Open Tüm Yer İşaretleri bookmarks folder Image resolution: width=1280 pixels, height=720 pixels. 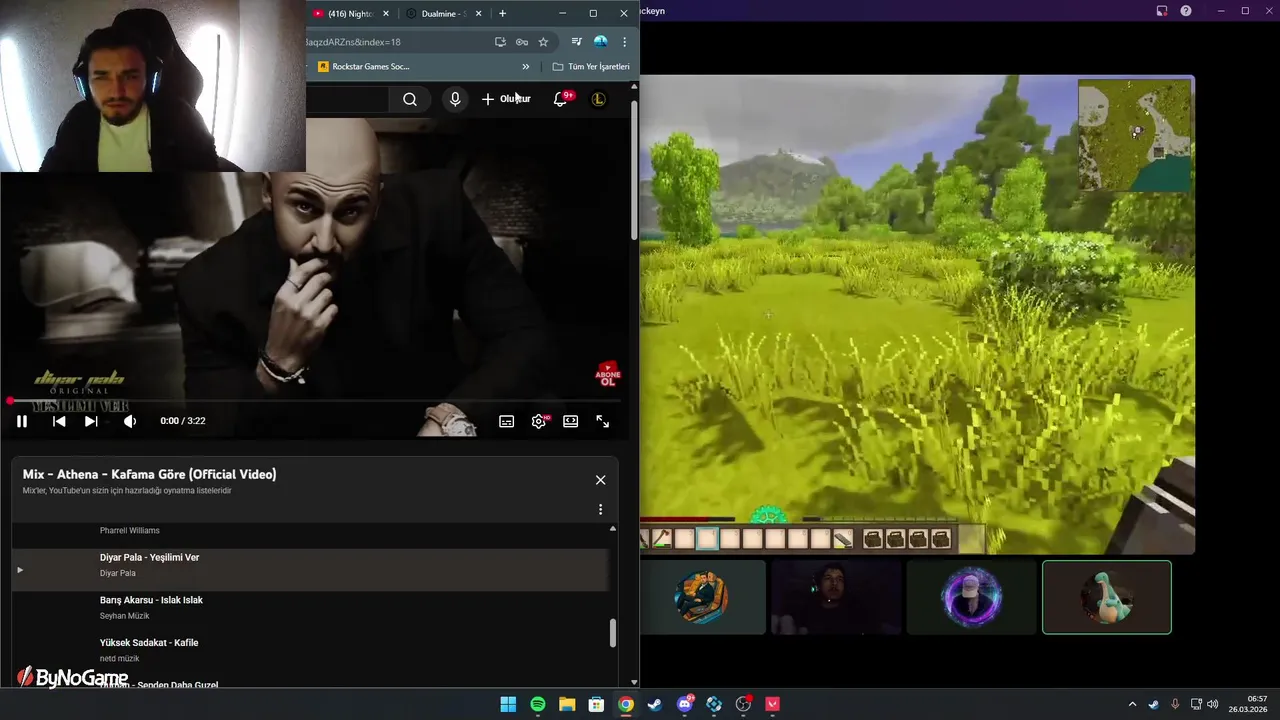click(591, 67)
